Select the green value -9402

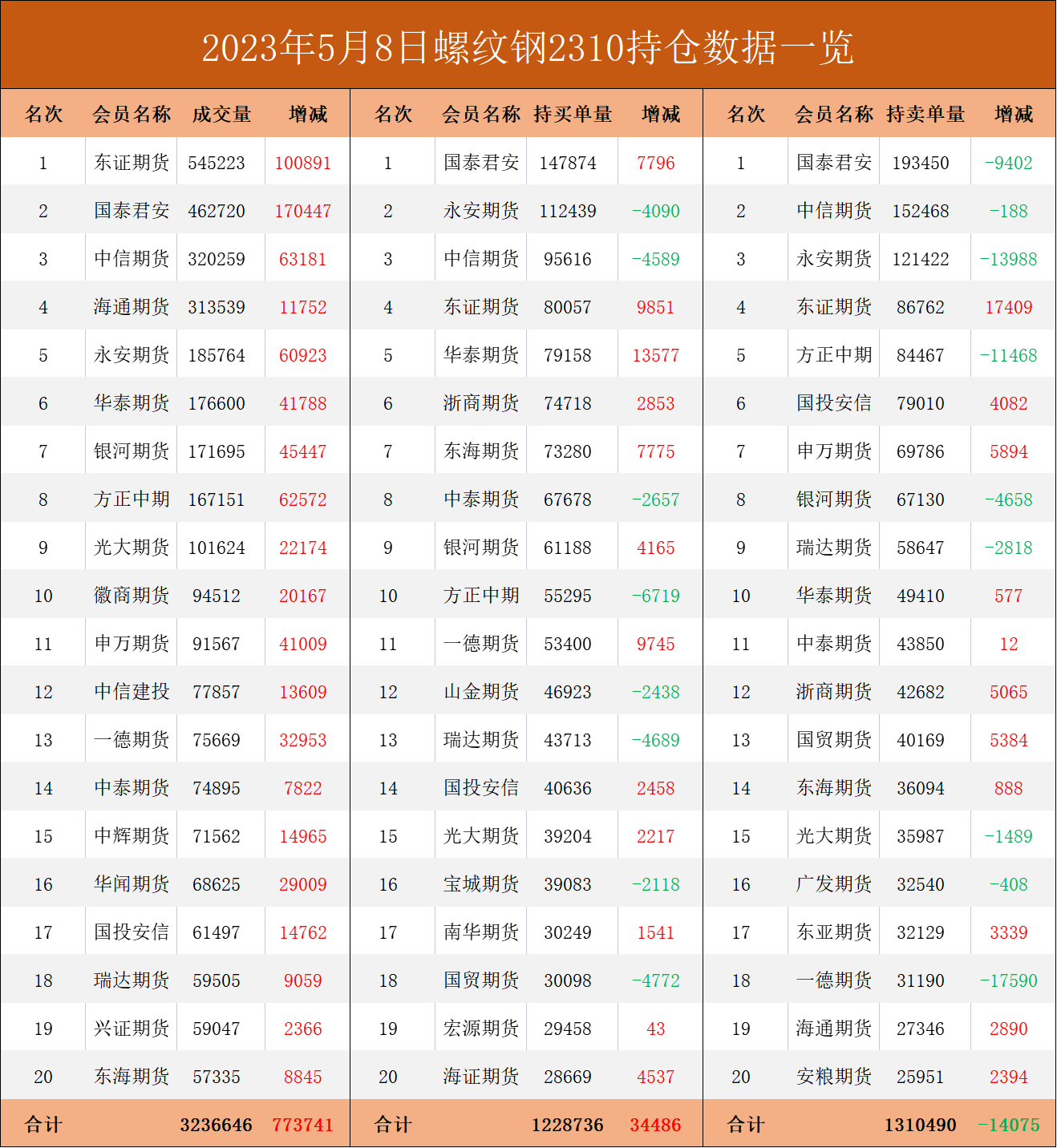pyautogui.click(x=1009, y=163)
